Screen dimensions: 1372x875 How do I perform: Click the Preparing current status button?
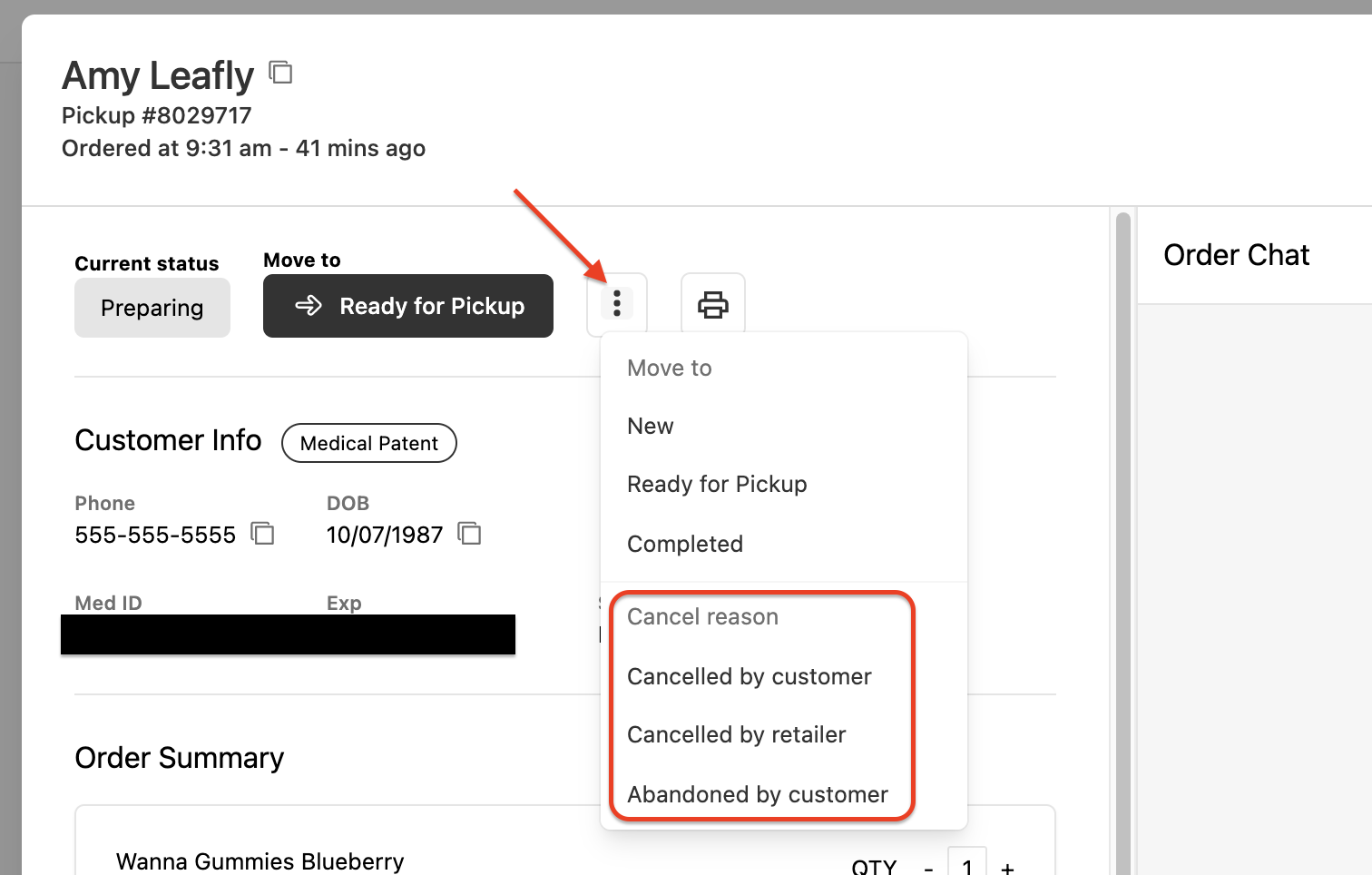(152, 308)
